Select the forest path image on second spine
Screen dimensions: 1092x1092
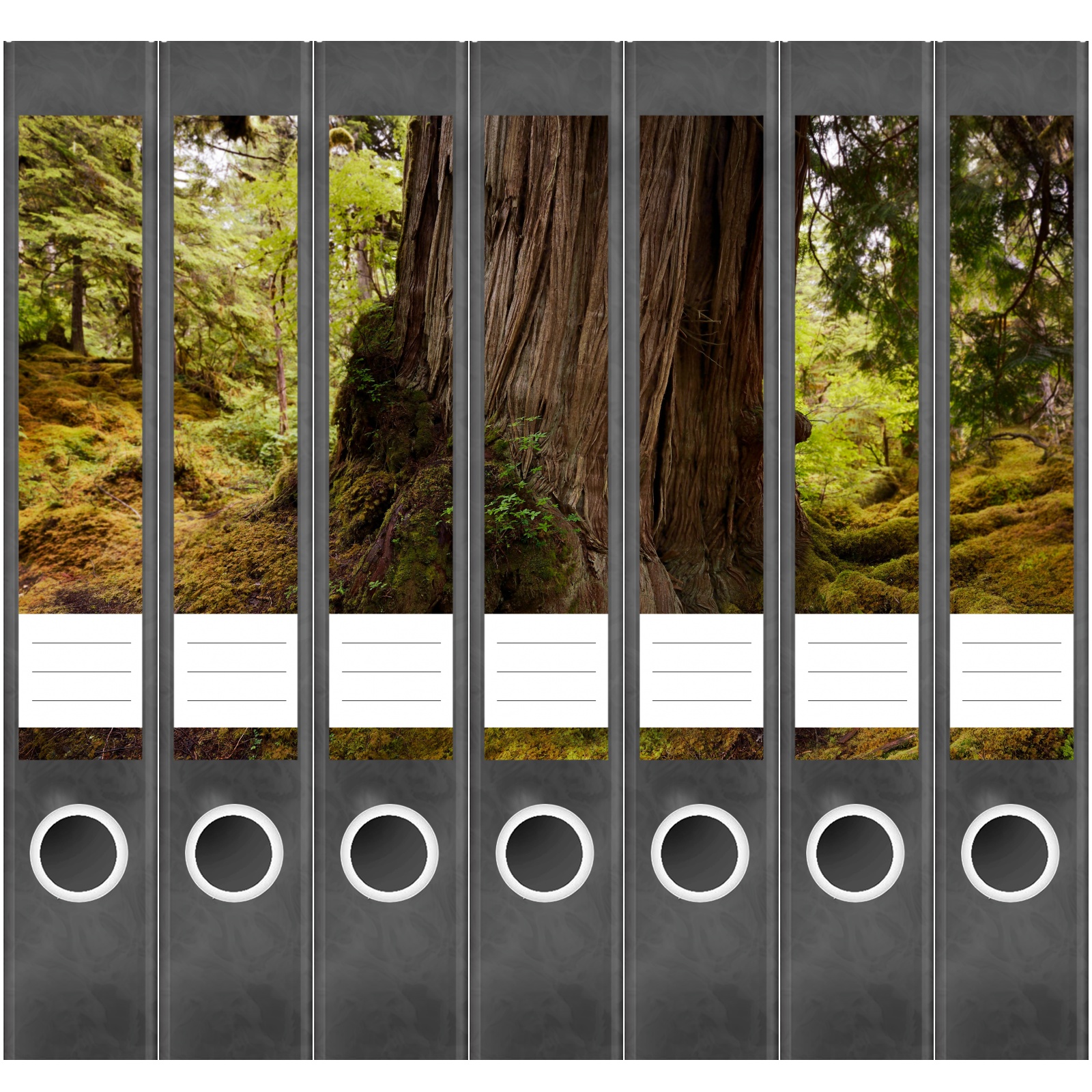[235, 364]
